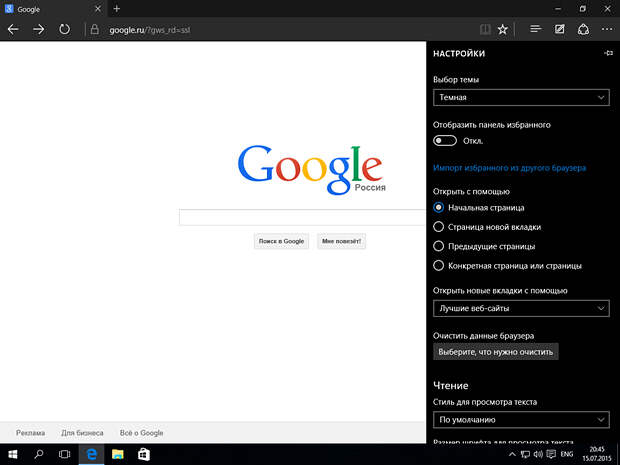The height and width of the screenshot is (465, 620).
Task: Open a new tab with plus button
Action: [116, 9]
